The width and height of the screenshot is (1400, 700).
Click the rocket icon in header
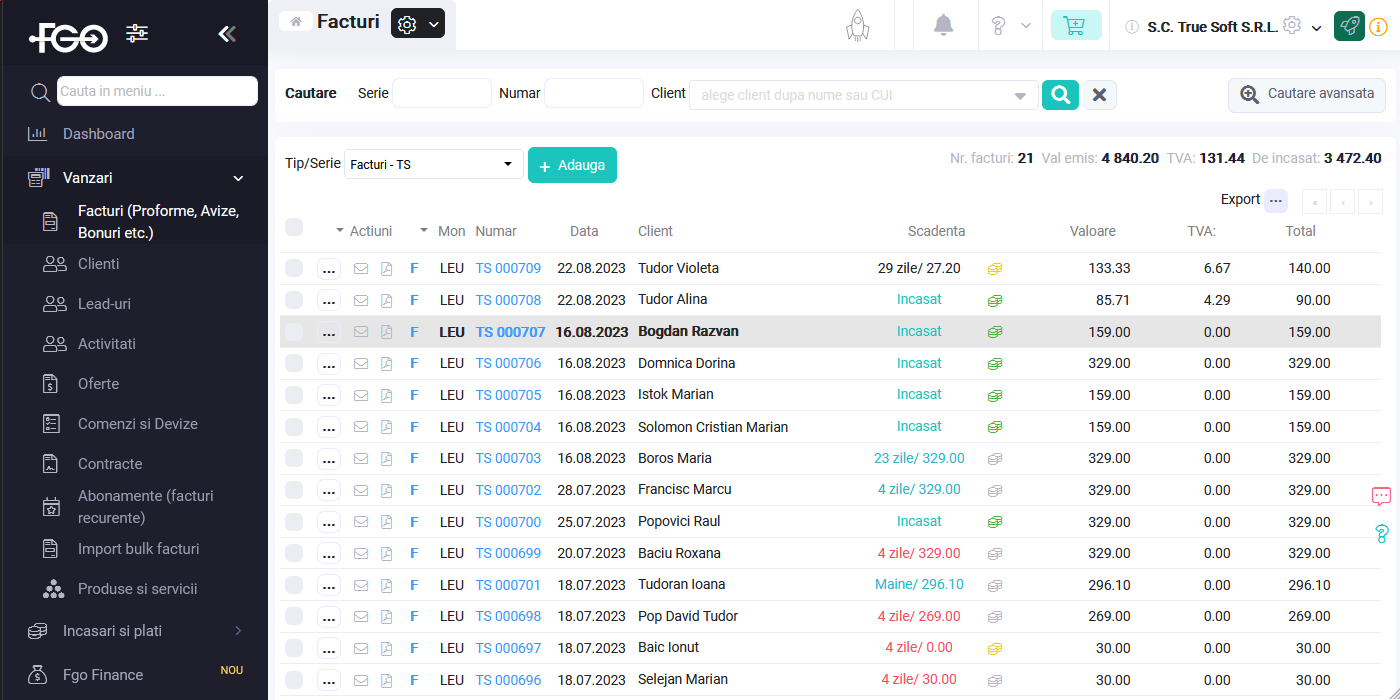tap(857, 26)
